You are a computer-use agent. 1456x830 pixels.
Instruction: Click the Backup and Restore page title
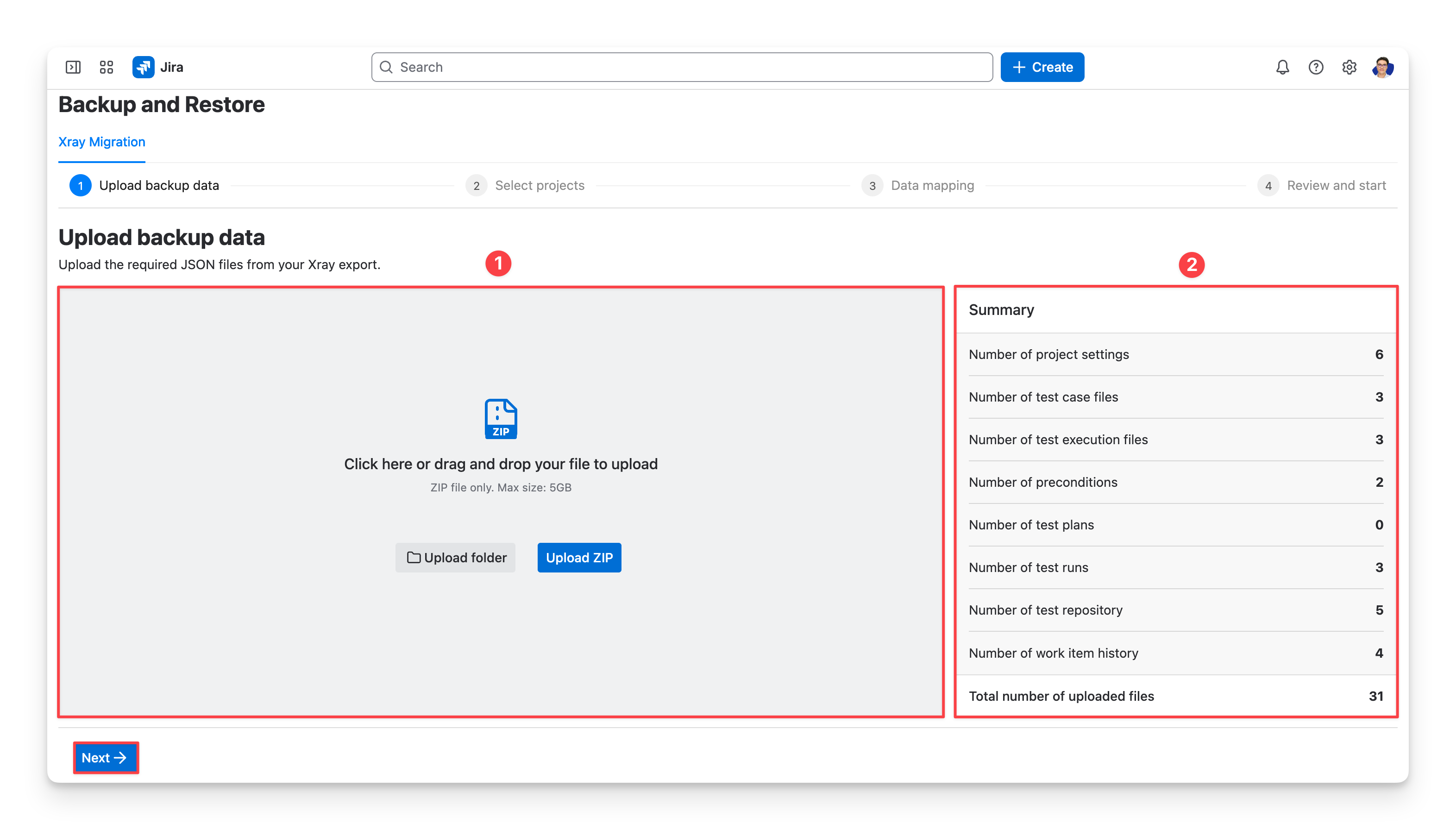coord(161,105)
